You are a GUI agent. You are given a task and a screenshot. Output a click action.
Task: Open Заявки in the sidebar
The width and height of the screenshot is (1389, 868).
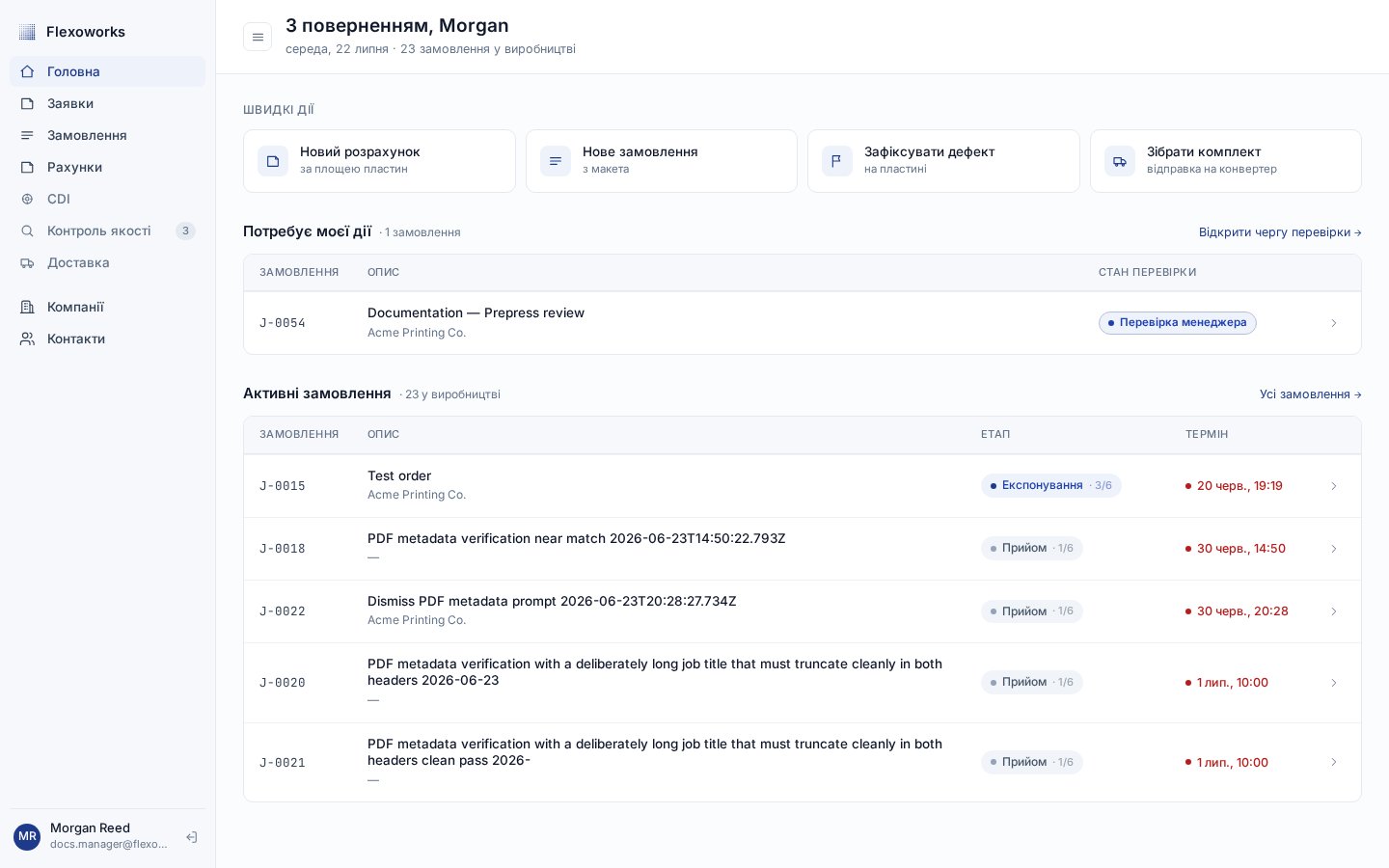(x=107, y=103)
